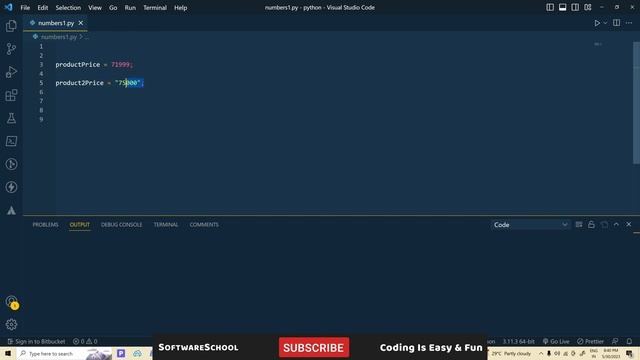Open the Explorer view in the activity bar
The width and height of the screenshot is (640, 360).
(x=11, y=26)
